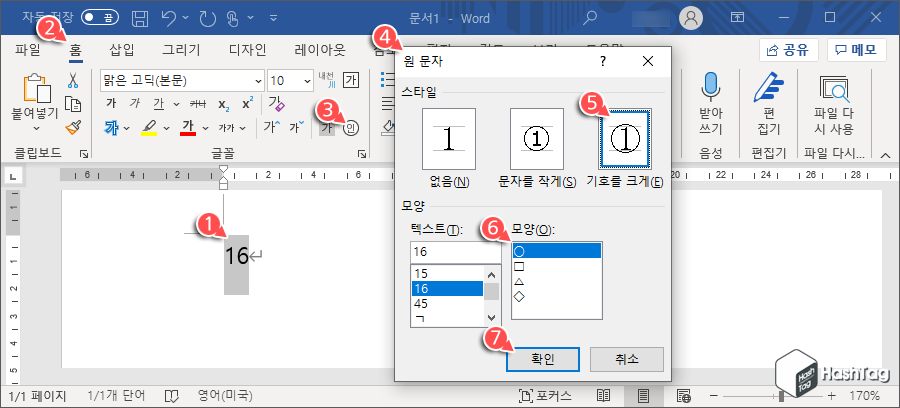Open the Editor pen icon
Viewport: 900px width, 408px height.
(x=769, y=88)
